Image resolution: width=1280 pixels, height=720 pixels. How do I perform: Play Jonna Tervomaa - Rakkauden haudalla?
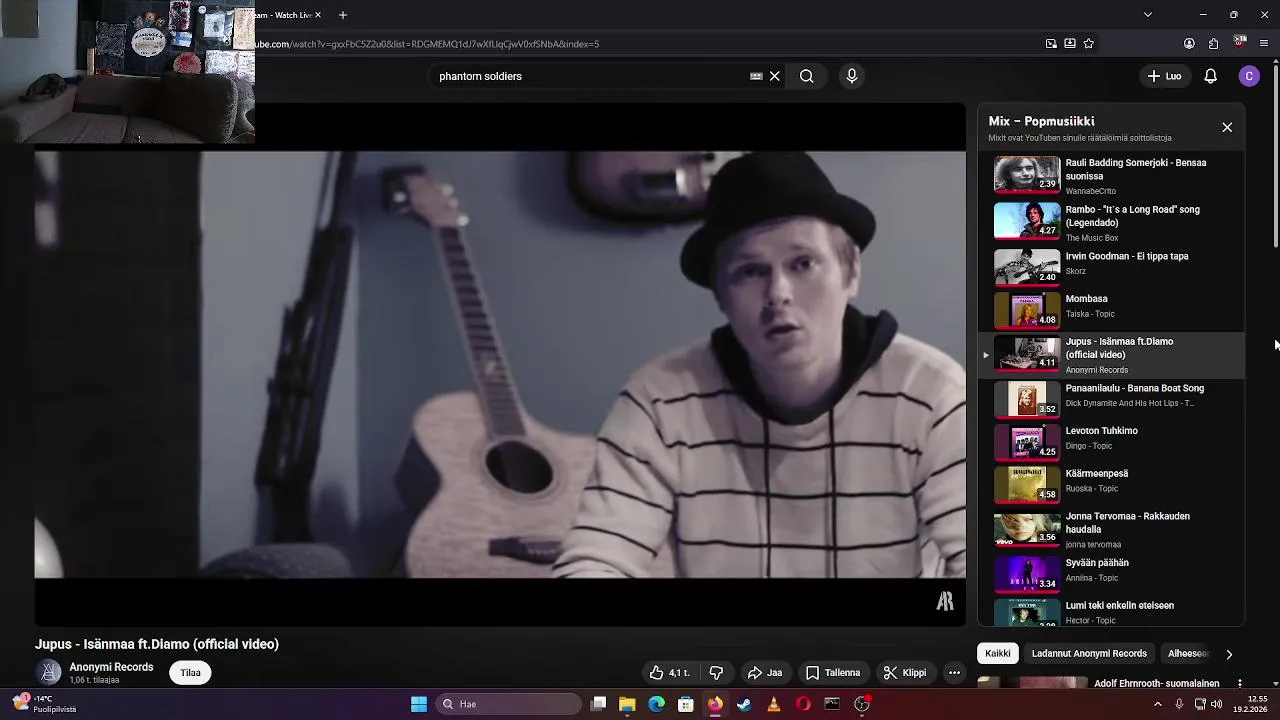(1110, 529)
